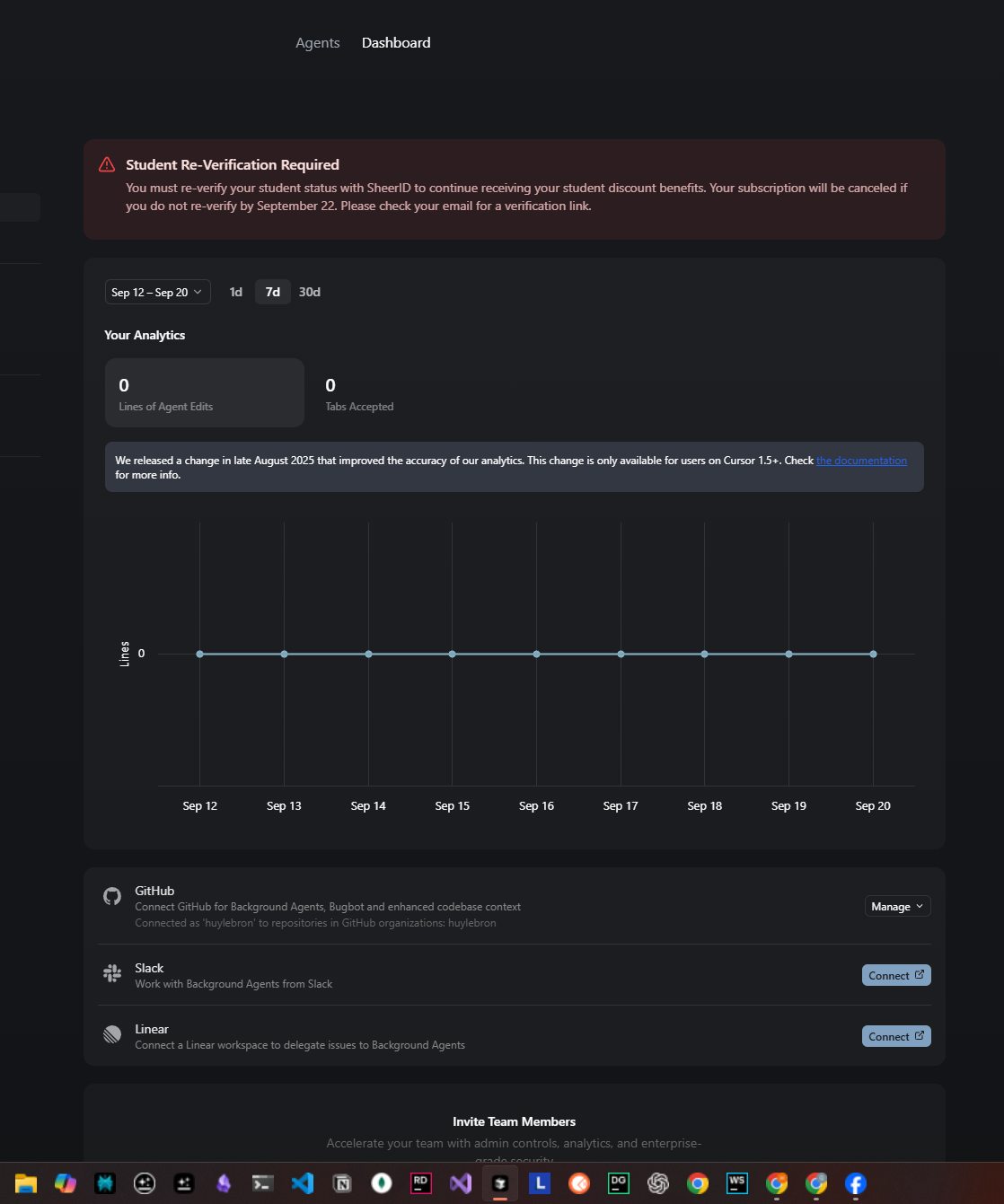Connect the Linear integration
This screenshot has width=1004, height=1204.
pyautogui.click(x=896, y=1036)
